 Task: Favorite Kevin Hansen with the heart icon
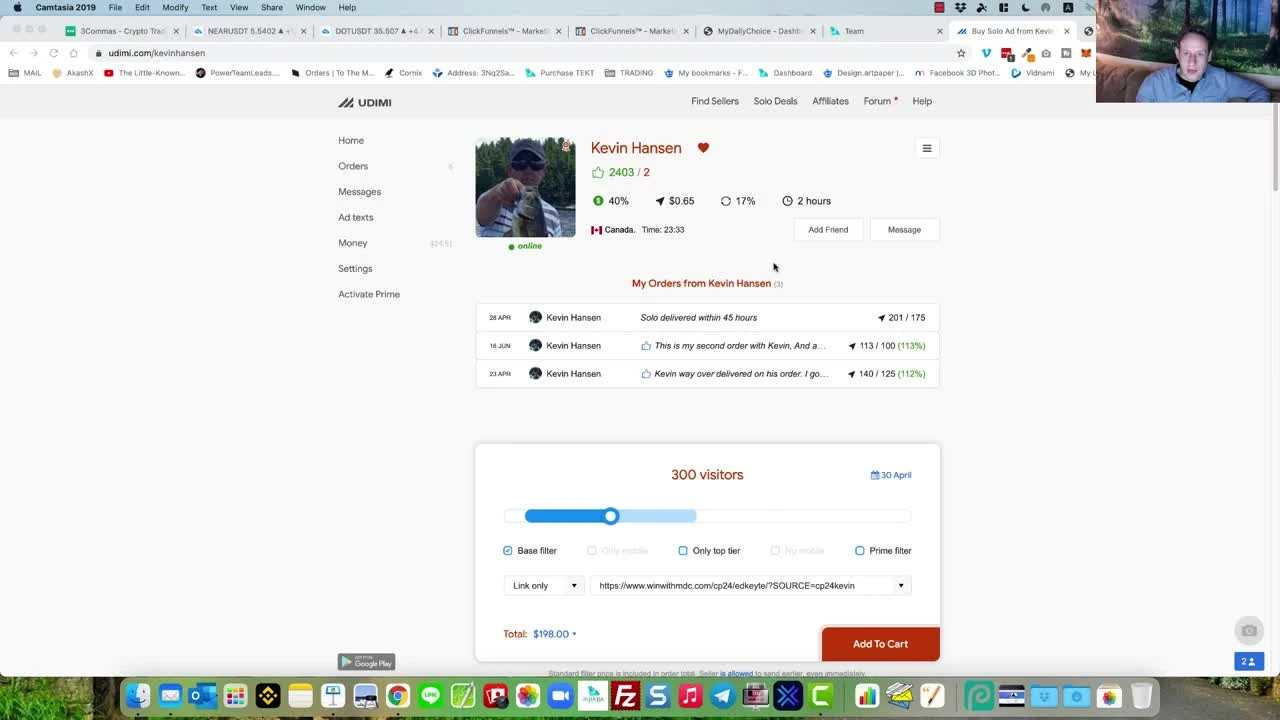[x=703, y=148]
